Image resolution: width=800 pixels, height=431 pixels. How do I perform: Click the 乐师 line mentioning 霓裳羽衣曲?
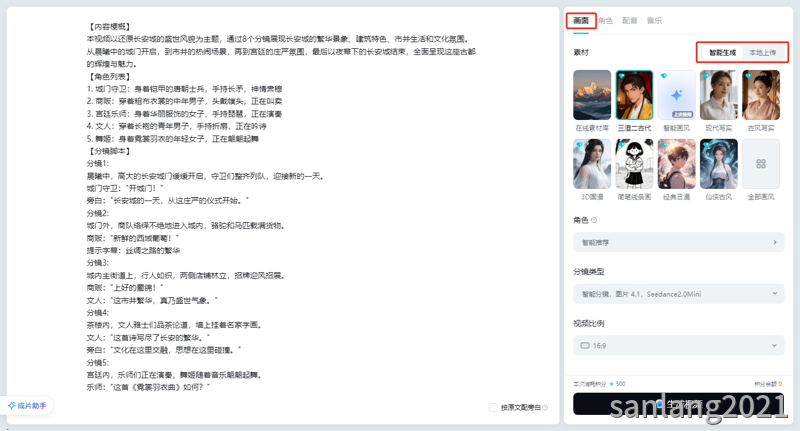pyautogui.click(x=148, y=387)
